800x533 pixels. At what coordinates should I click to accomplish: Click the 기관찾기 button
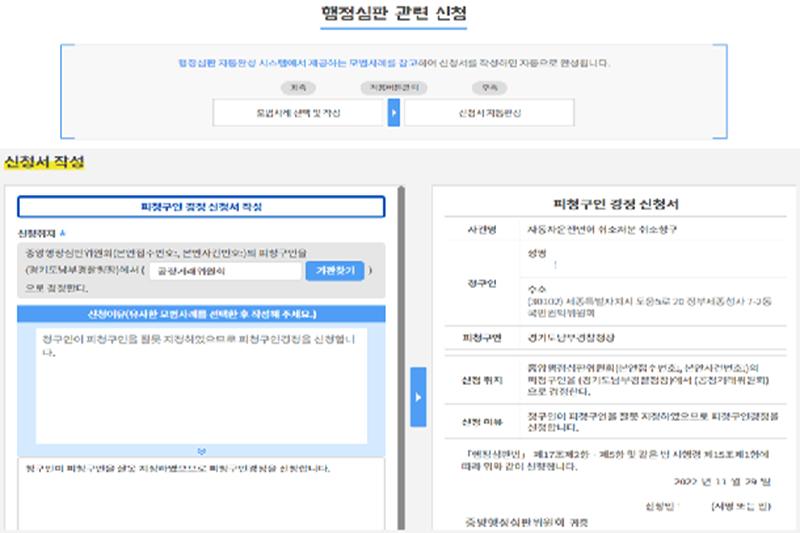(x=334, y=271)
